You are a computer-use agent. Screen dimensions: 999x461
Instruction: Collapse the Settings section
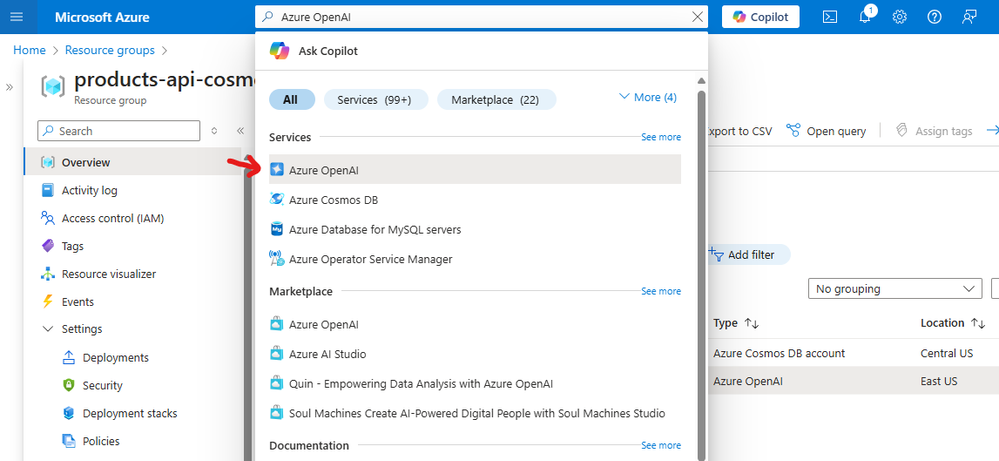(x=48, y=329)
